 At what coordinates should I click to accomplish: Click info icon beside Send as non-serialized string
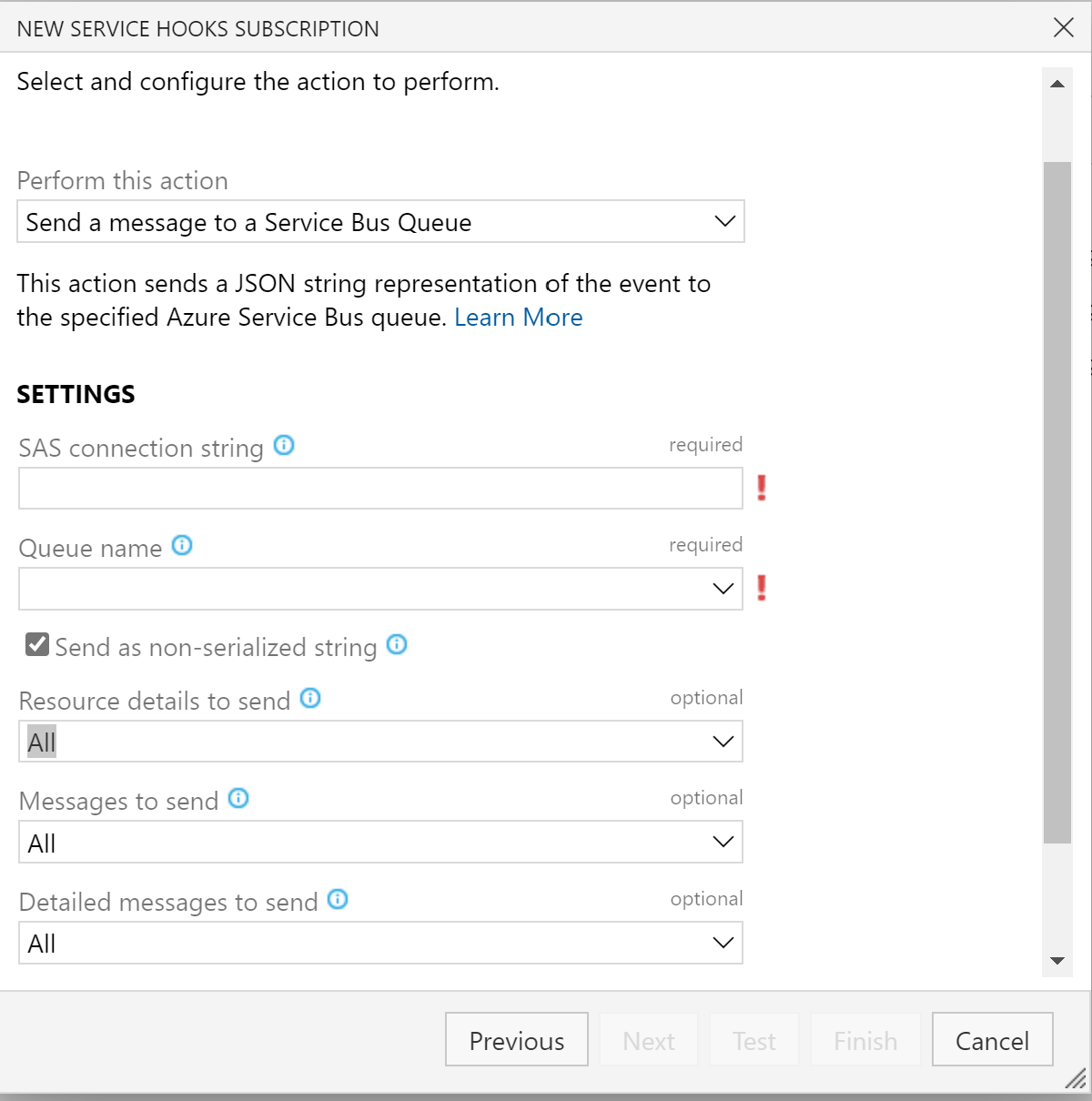coord(397,644)
